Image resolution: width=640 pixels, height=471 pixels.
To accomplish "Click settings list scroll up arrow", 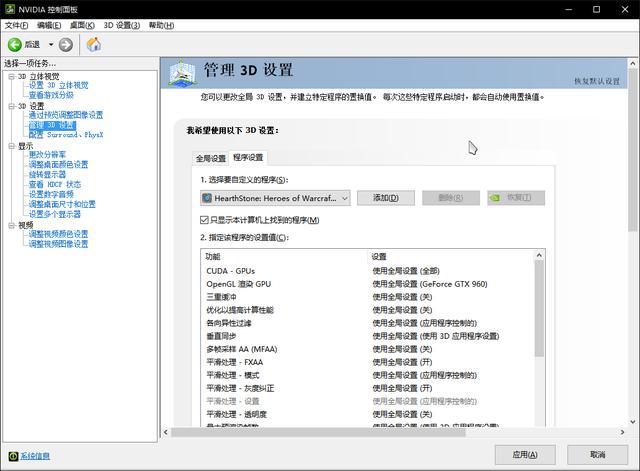I will [539, 255].
